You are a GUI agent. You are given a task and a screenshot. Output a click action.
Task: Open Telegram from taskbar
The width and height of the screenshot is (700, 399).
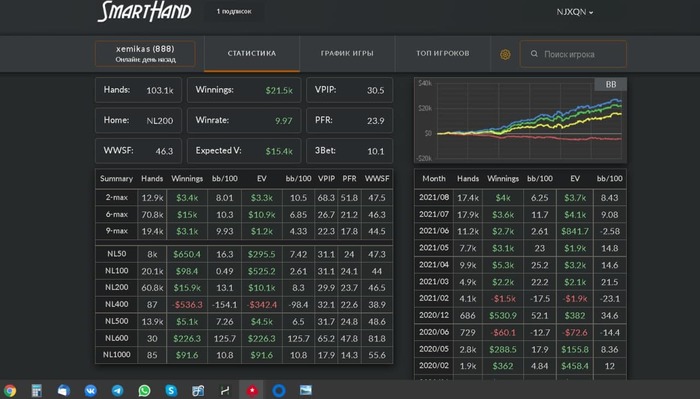[x=117, y=391]
